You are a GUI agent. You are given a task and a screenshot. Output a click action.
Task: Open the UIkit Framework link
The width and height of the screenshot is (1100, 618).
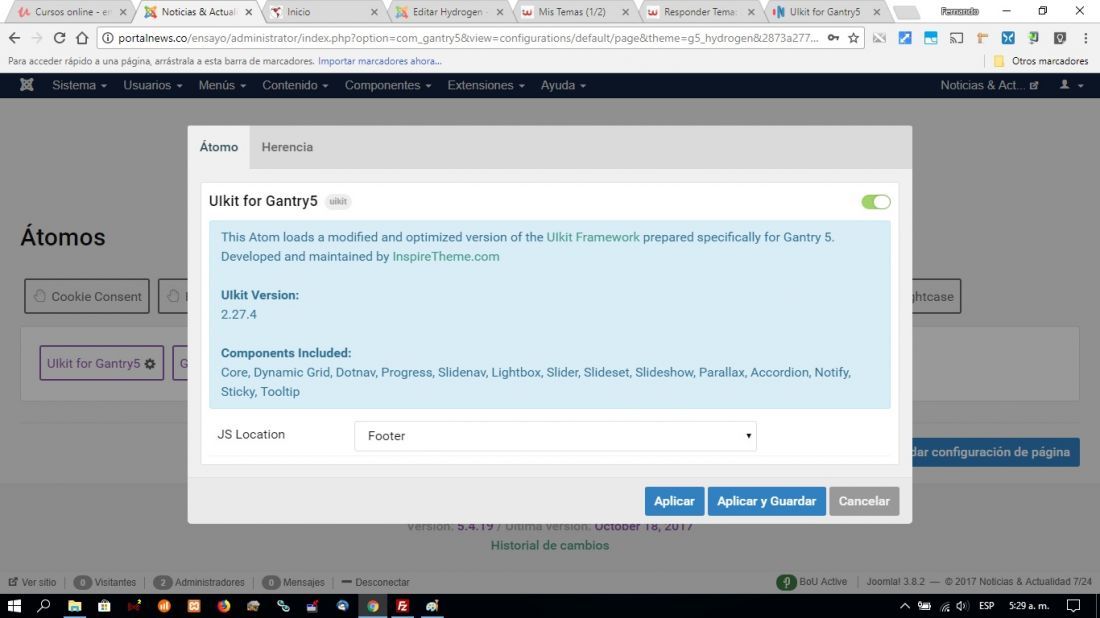593,237
